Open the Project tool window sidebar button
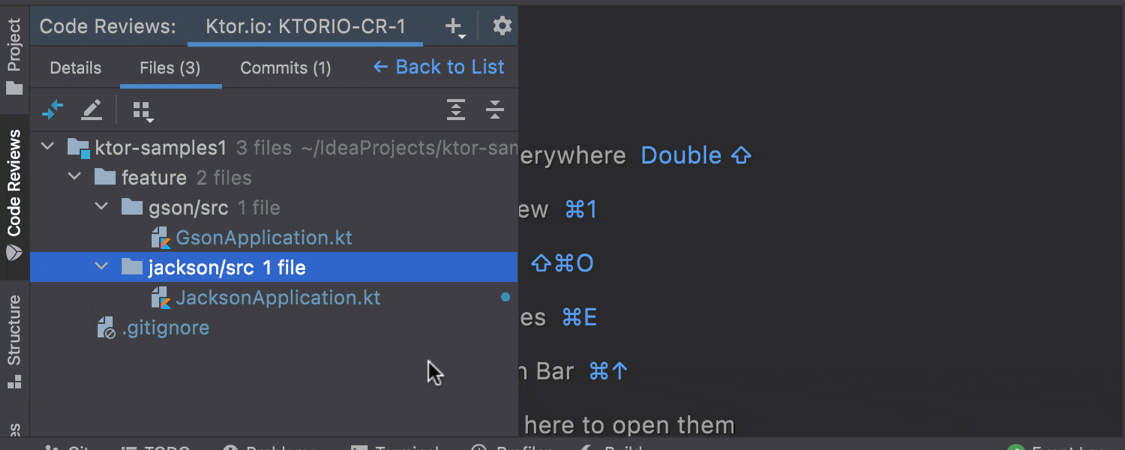Screen dimensions: 1125x450 [14, 57]
